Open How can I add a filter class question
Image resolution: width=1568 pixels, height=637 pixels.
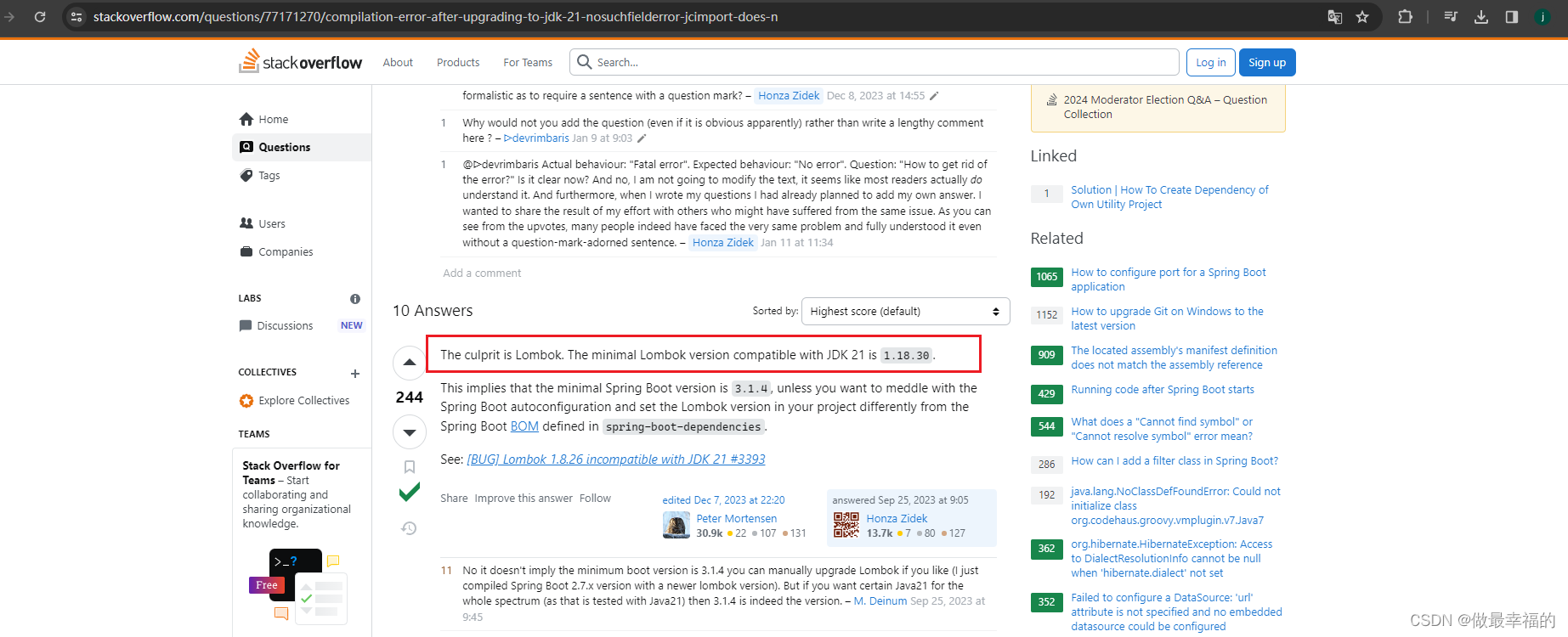(x=1175, y=461)
